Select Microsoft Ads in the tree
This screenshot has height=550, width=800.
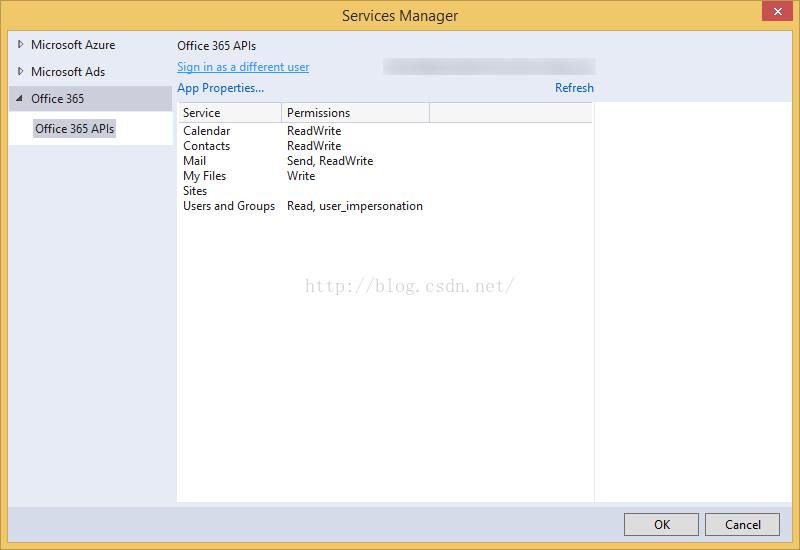[x=68, y=72]
